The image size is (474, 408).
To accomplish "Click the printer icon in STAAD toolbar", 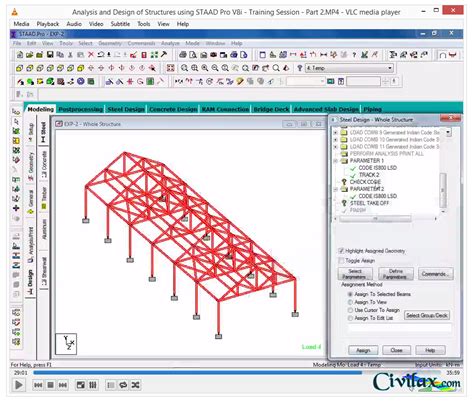I will tap(183, 55).
